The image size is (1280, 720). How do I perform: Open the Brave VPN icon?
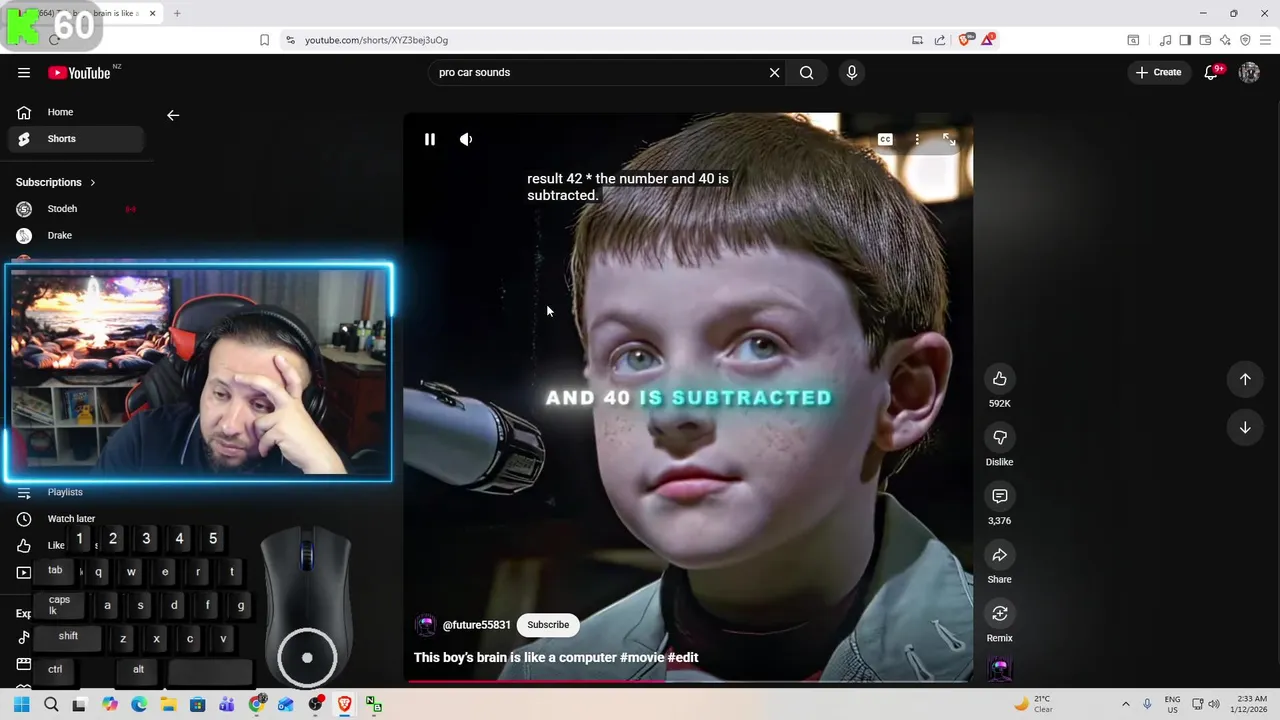click(1245, 40)
